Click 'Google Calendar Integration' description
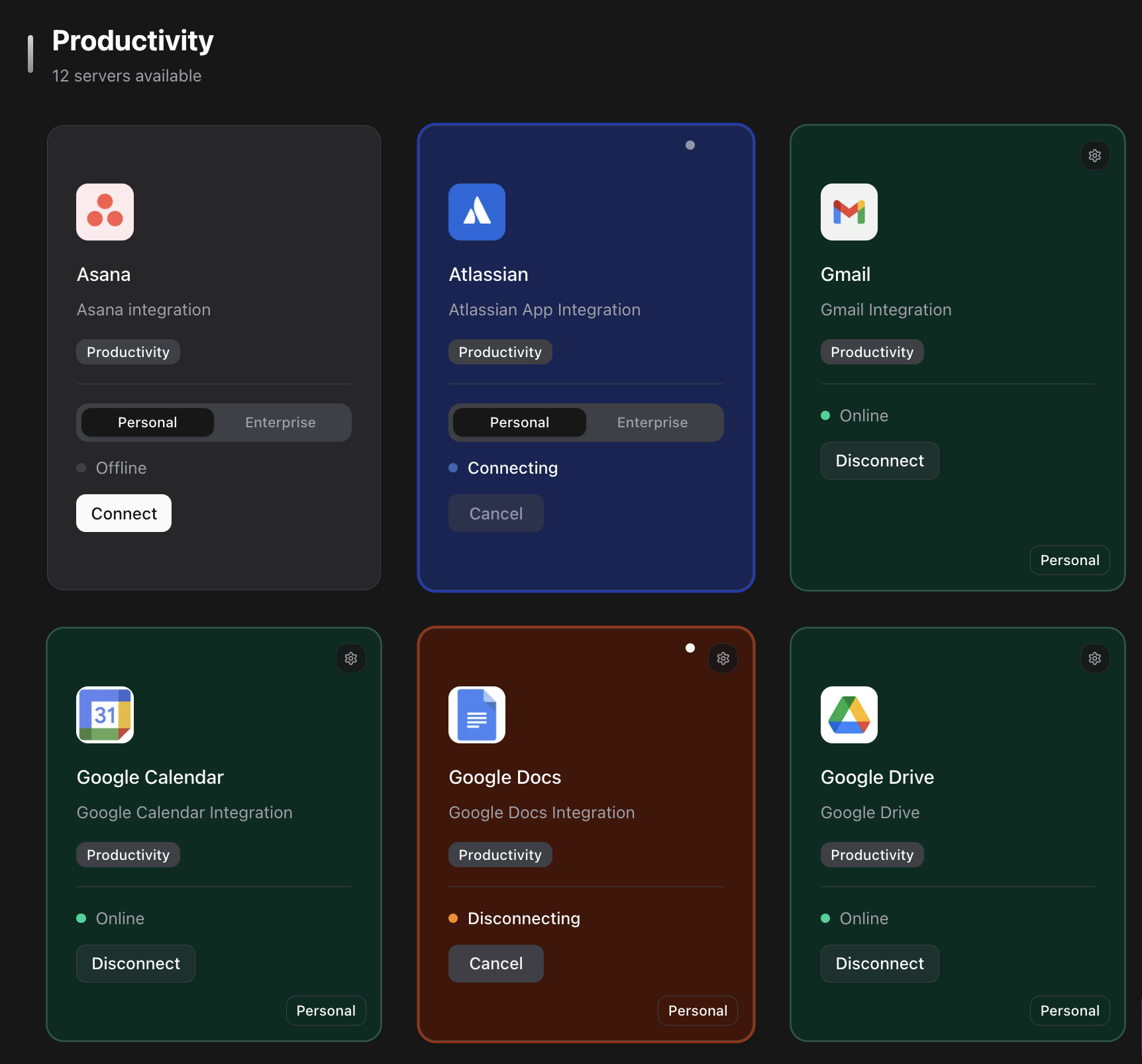 [184, 813]
